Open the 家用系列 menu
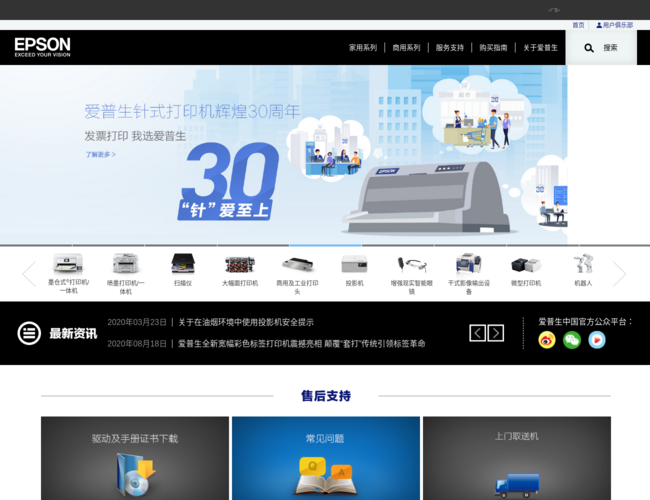 pos(363,48)
